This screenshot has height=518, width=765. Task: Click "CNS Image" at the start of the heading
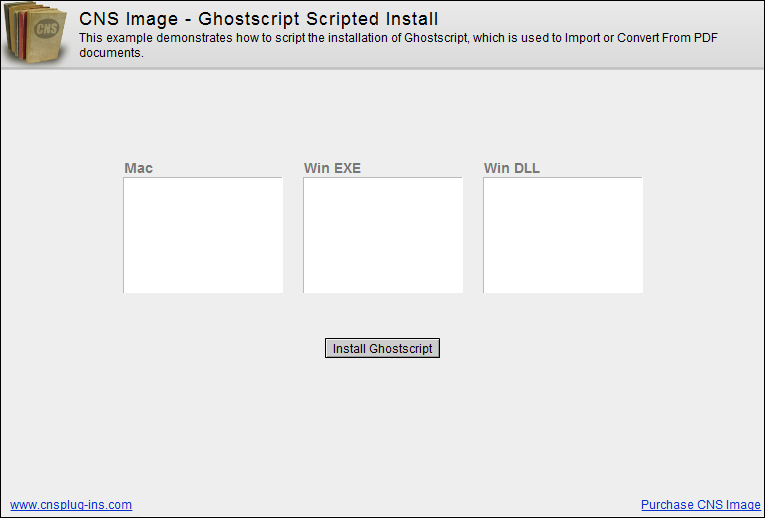pyautogui.click(x=129, y=19)
